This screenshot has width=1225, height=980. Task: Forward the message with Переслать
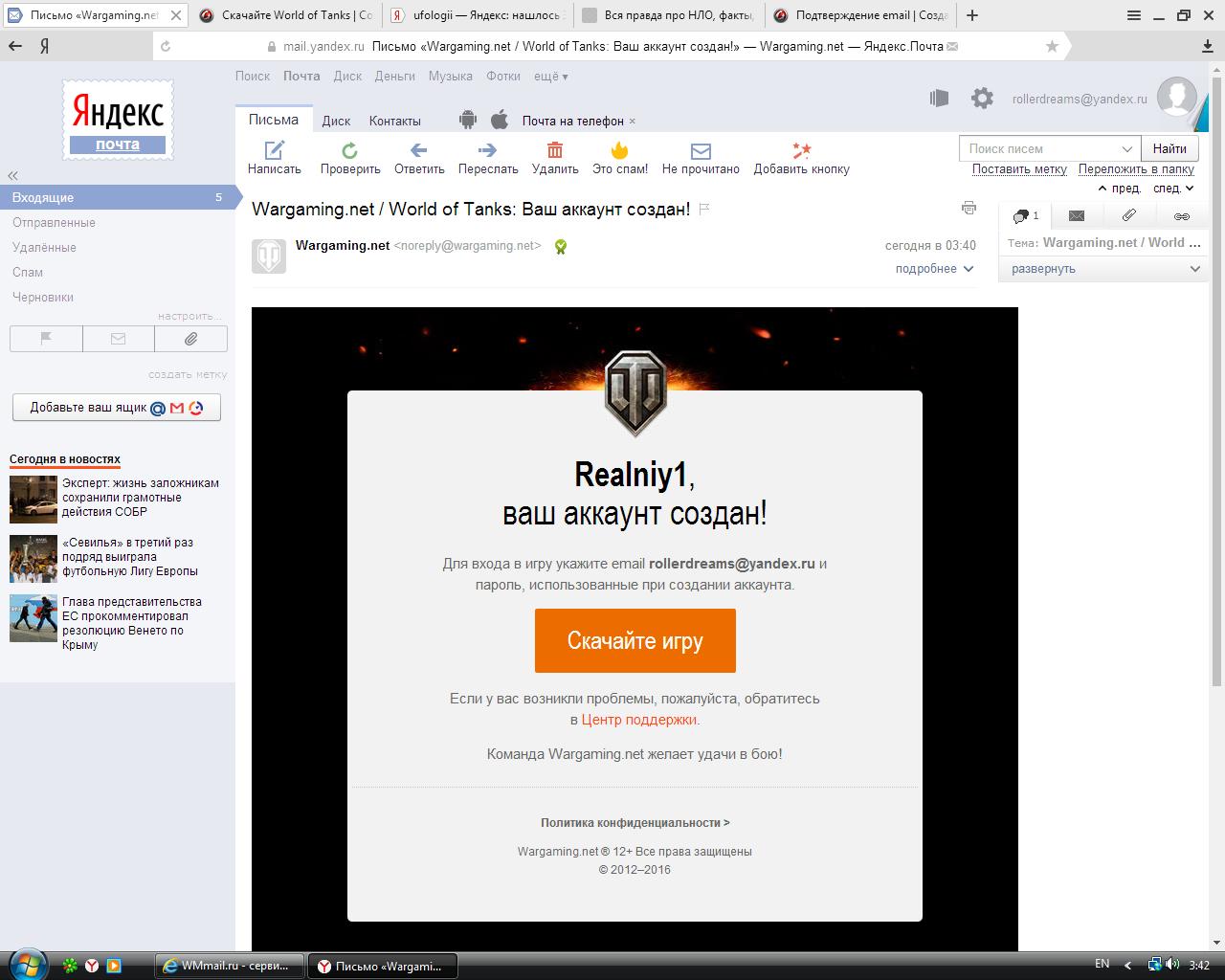pyautogui.click(x=488, y=158)
